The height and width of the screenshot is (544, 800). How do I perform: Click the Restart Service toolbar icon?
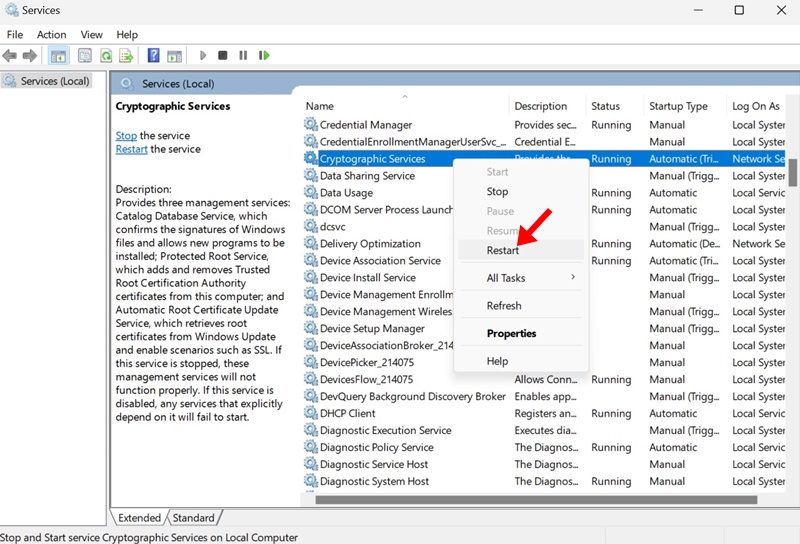coord(264,56)
